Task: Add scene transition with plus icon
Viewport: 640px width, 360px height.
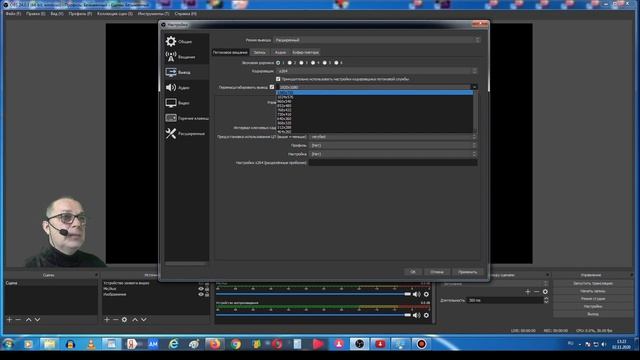Action: pyautogui.click(x=528, y=292)
